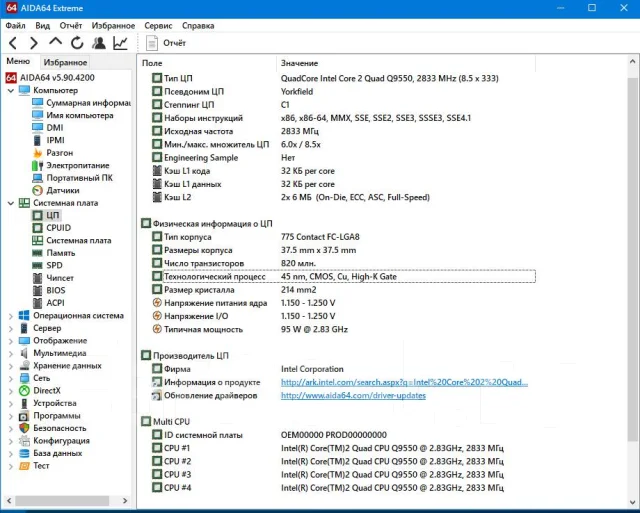
Task: Expand the Конфигурация tree node
Action: [11, 441]
